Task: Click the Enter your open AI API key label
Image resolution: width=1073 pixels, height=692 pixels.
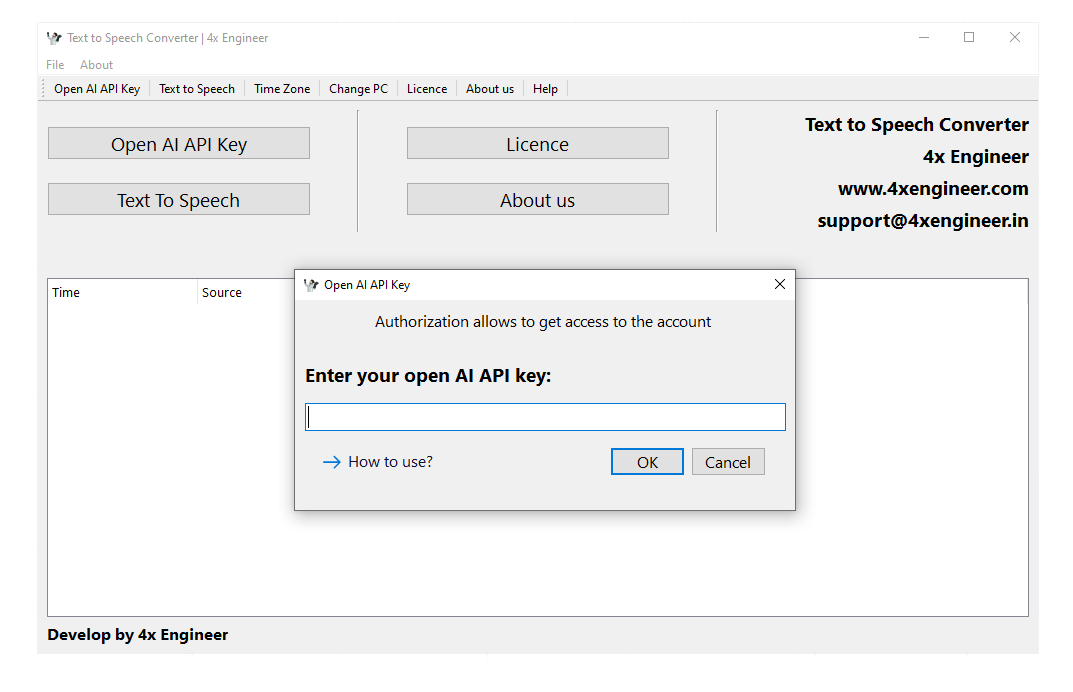Action: pos(428,376)
